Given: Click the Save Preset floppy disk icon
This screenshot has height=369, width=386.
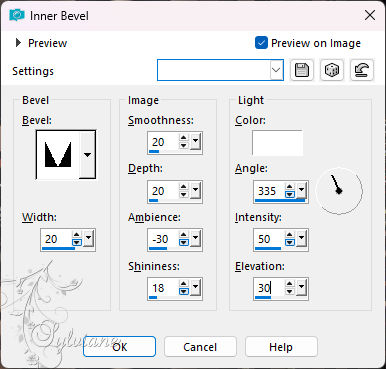Looking at the screenshot, I should pos(302,70).
